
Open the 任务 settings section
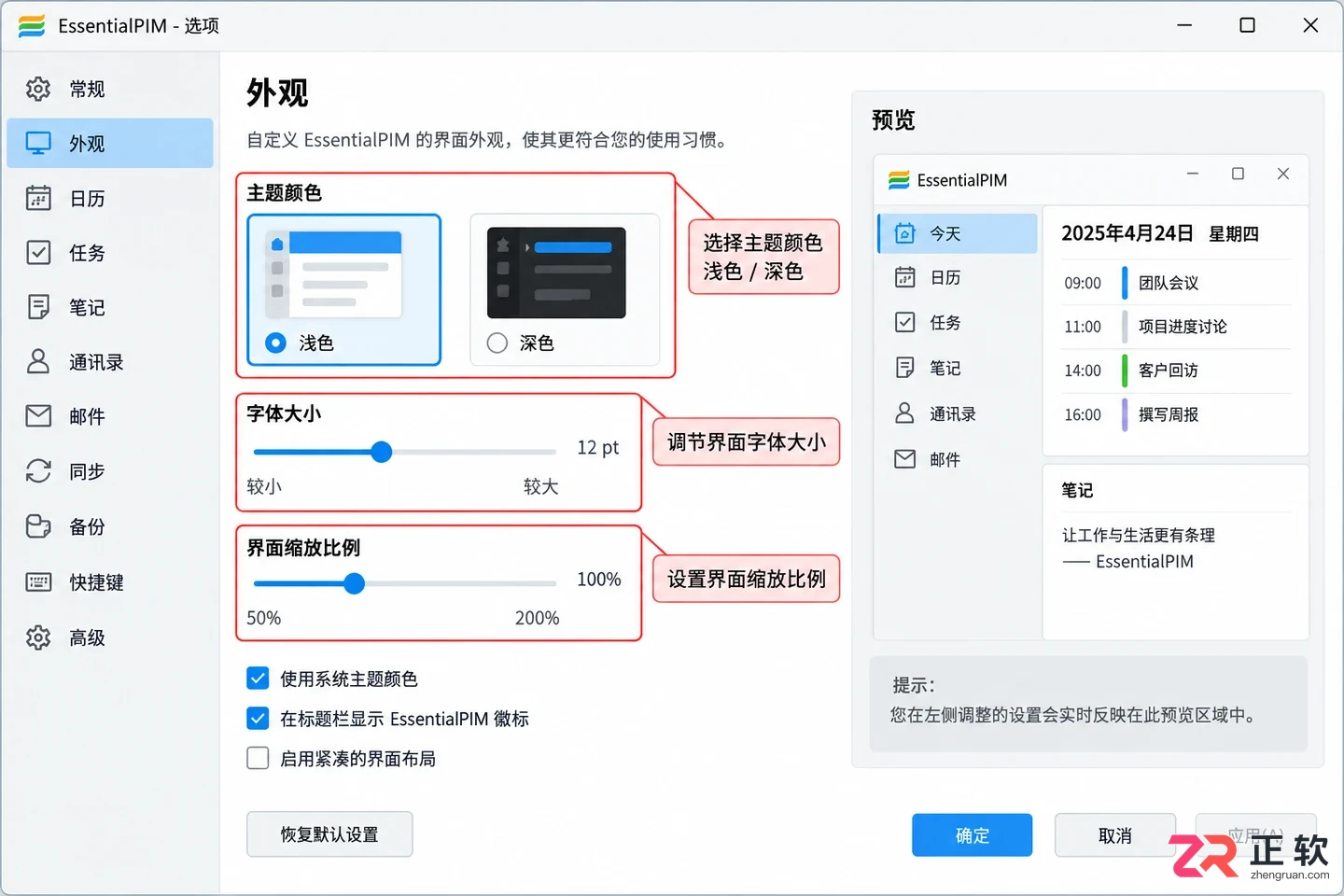(x=110, y=252)
